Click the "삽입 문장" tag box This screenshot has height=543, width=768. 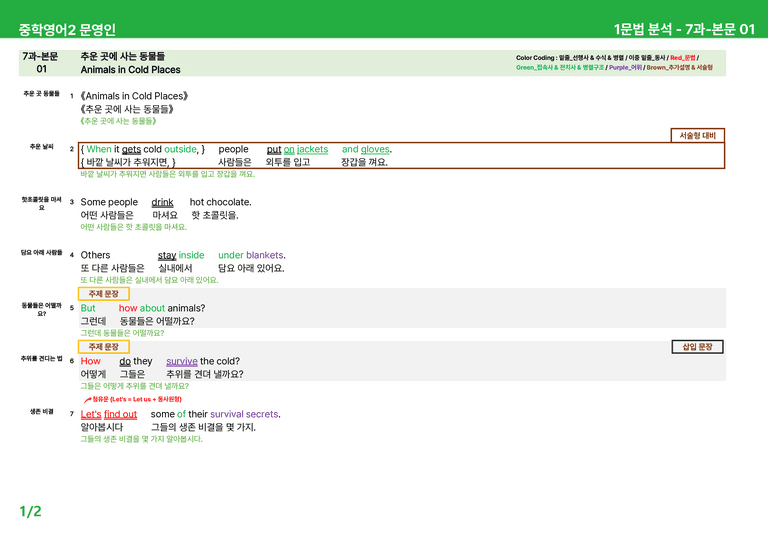pyautogui.click(x=697, y=347)
